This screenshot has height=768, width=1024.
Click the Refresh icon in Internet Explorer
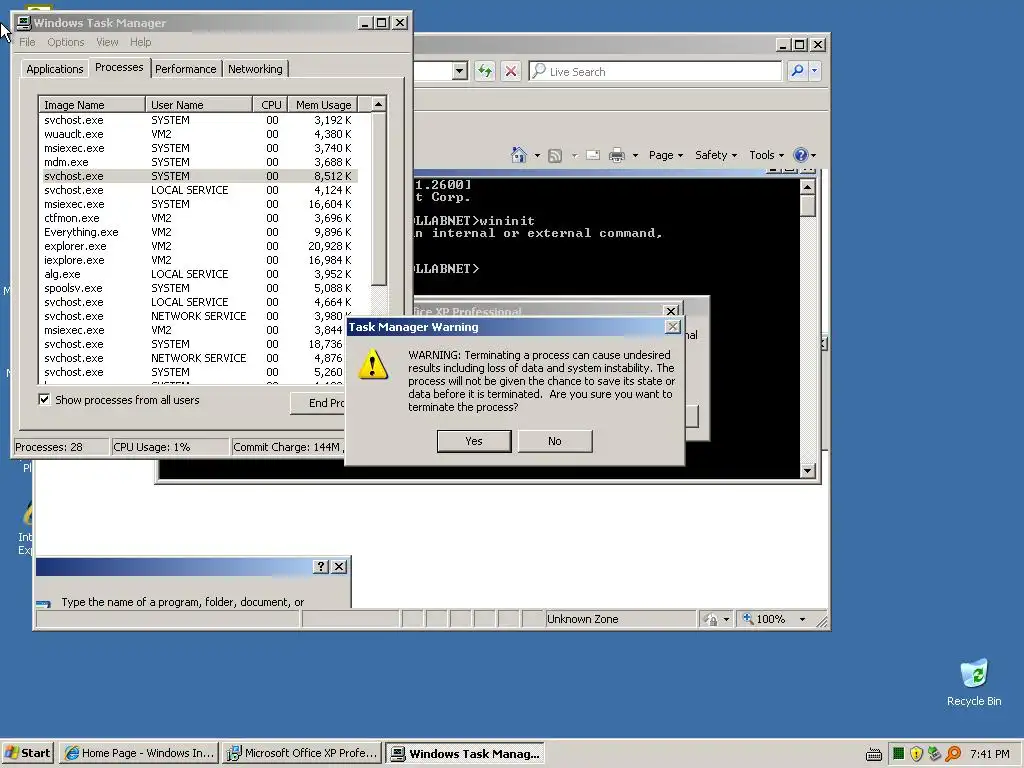click(x=485, y=71)
